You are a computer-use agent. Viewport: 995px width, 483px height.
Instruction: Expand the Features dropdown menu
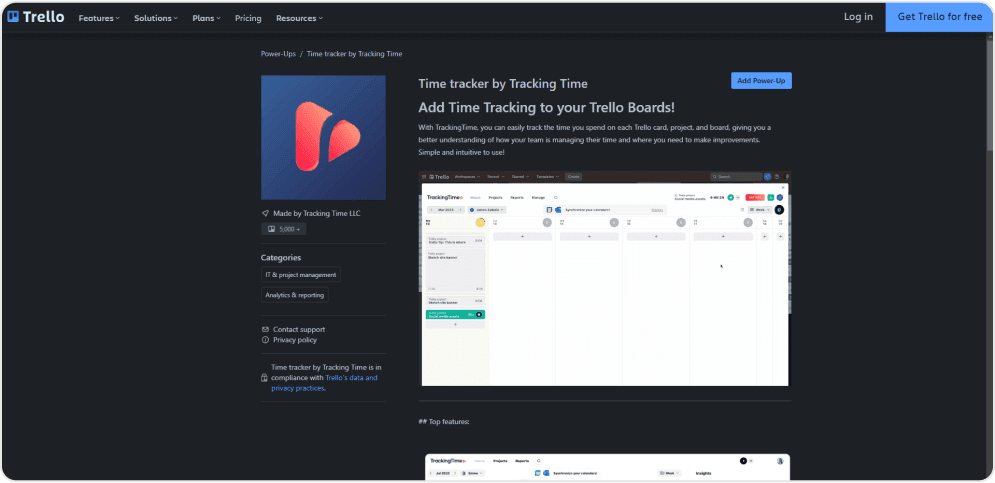click(98, 18)
